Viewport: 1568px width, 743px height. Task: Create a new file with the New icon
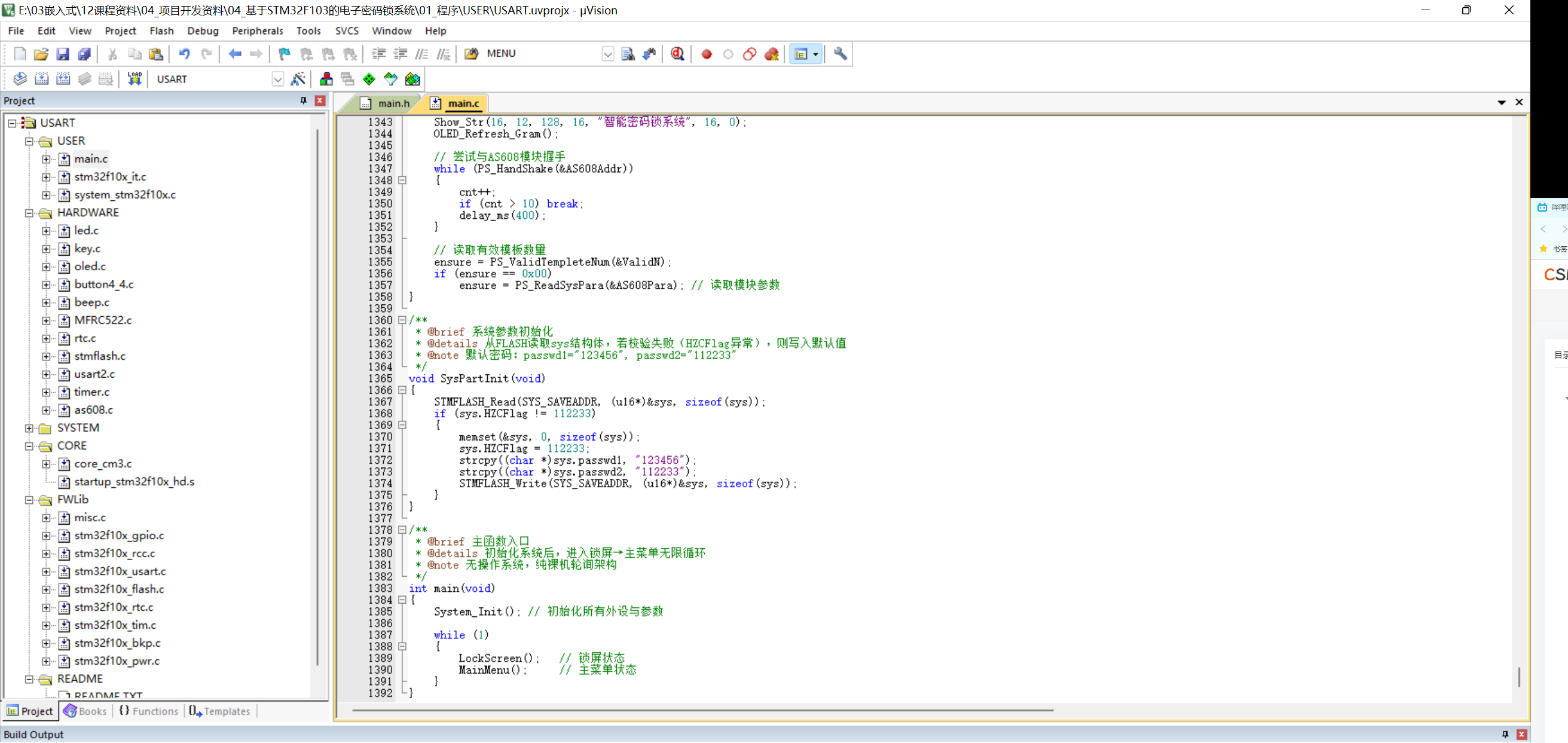pos(20,54)
